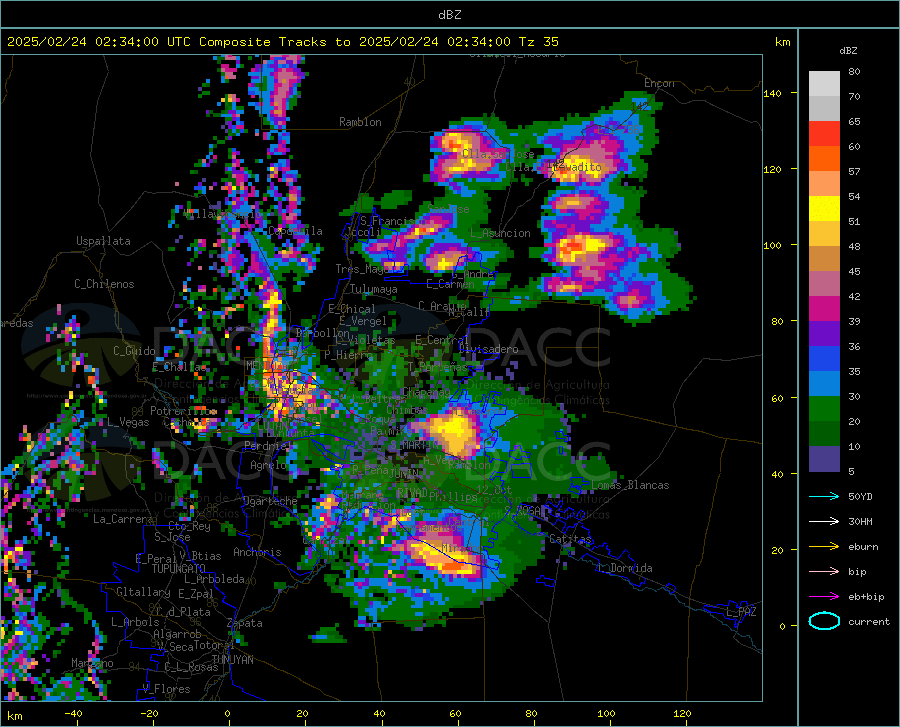Click the eburn orange arrow legend icon
The width and height of the screenshot is (900, 727).
click(824, 546)
